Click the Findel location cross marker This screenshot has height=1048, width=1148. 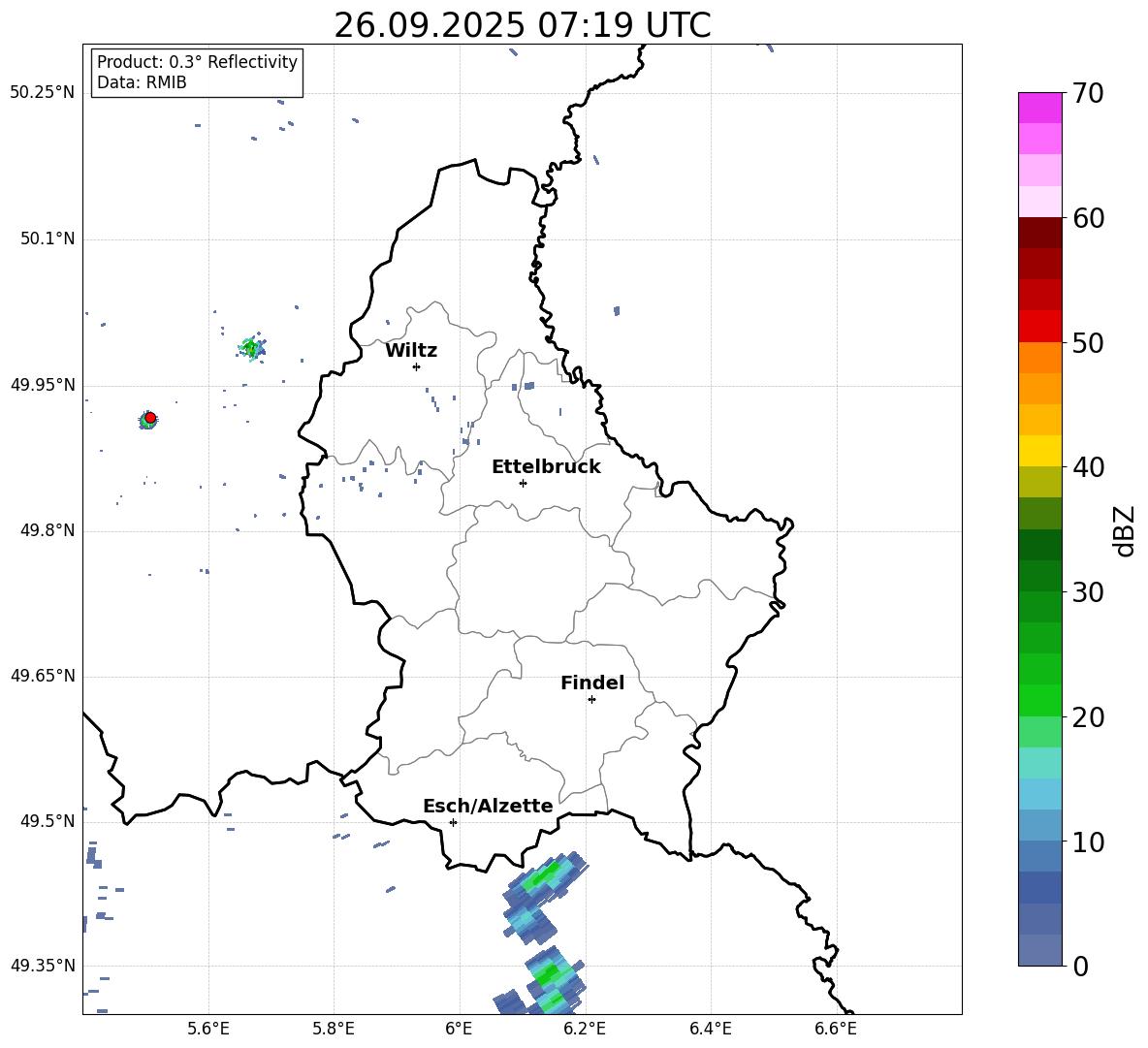pos(591,700)
